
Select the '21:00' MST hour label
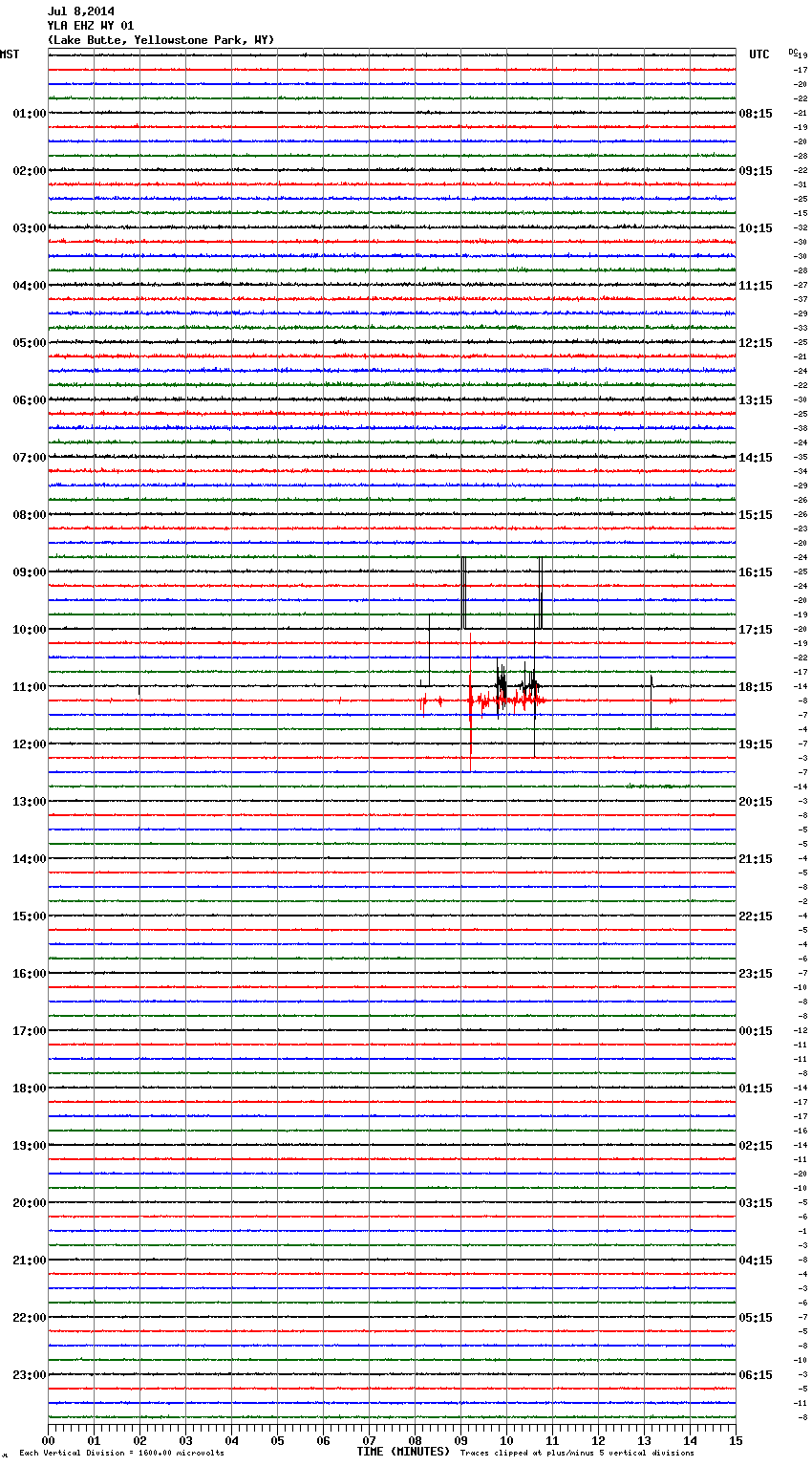30,1261
